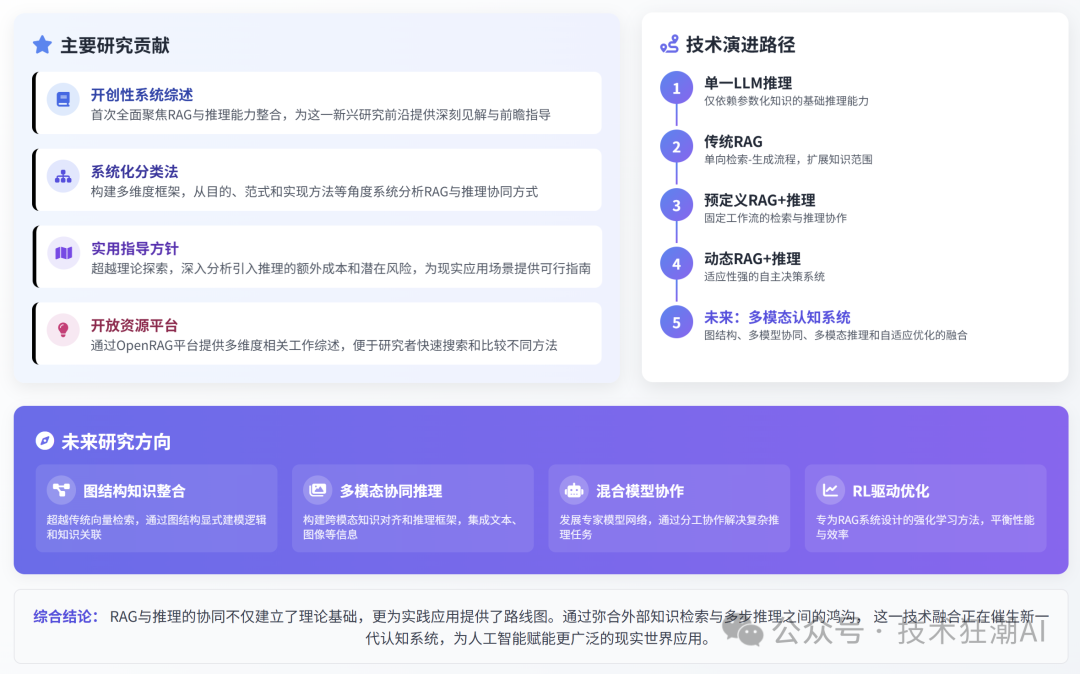Viewport: 1080px width, 674px height.
Task: Click the 综合结论 label in bottom panel
Action: (66, 616)
